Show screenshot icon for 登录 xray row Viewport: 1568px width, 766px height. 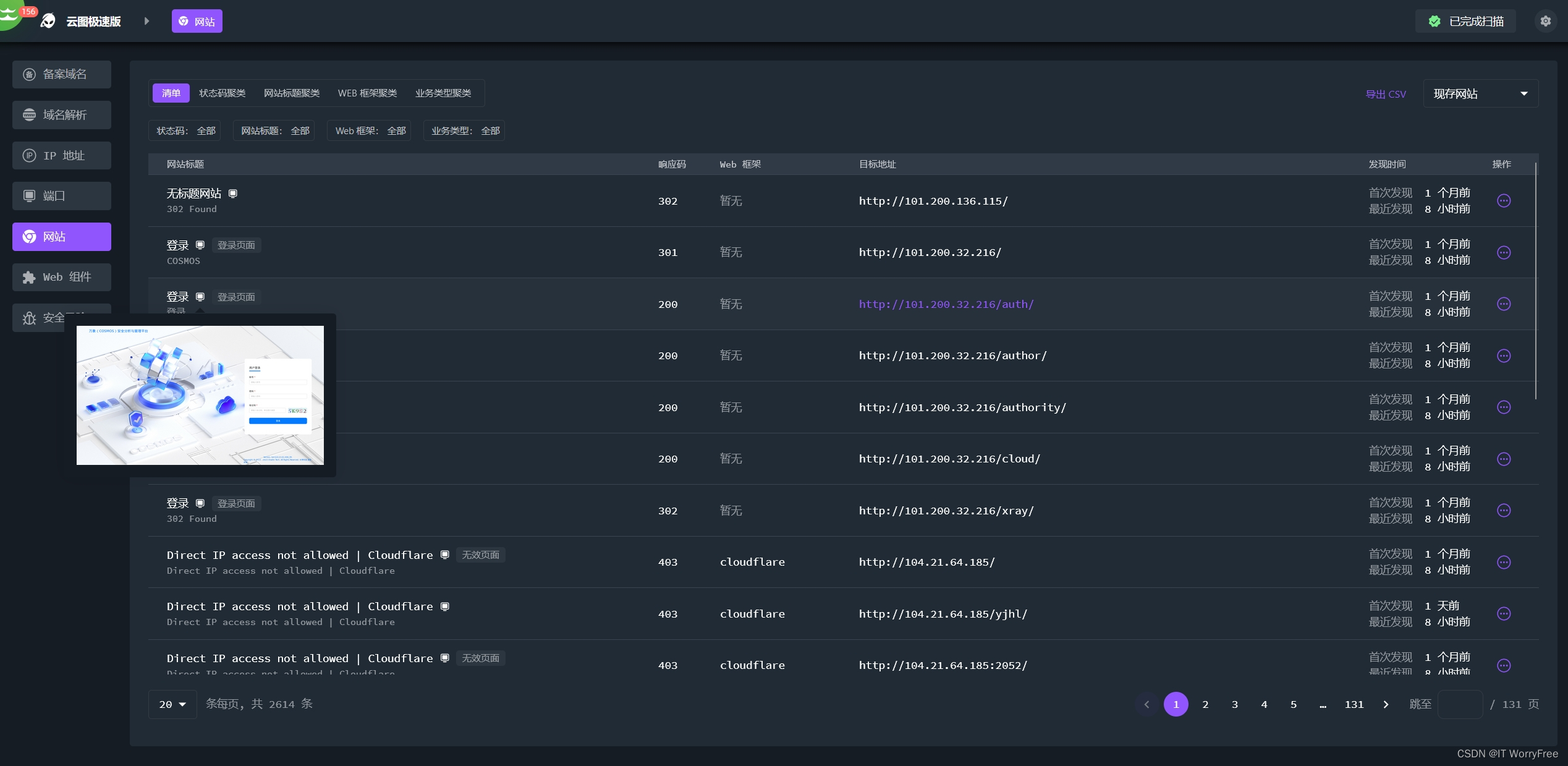pos(200,503)
